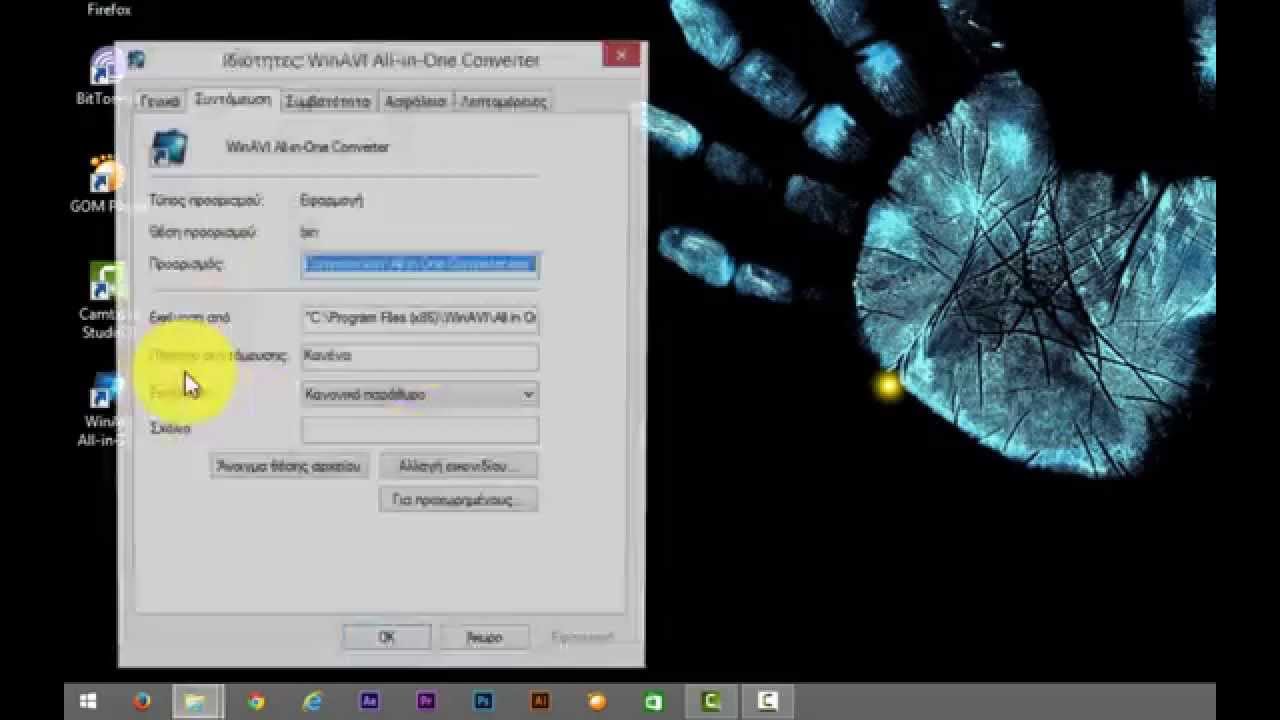
Task: Click the green taskbar app icon
Action: [x=654, y=702]
